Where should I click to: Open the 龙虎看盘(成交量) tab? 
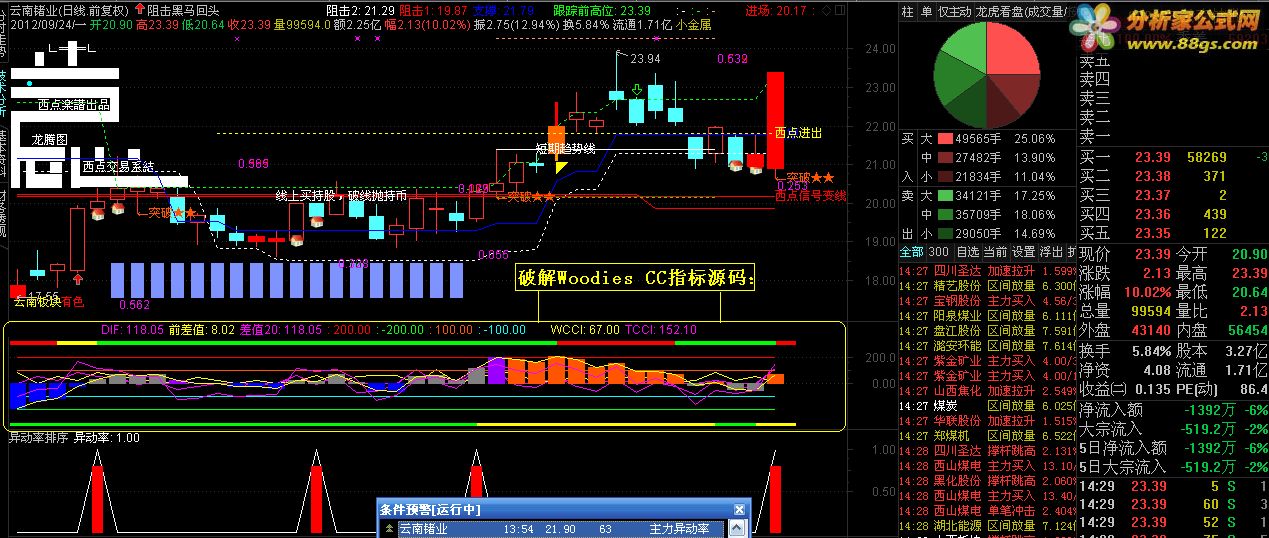click(x=1021, y=12)
